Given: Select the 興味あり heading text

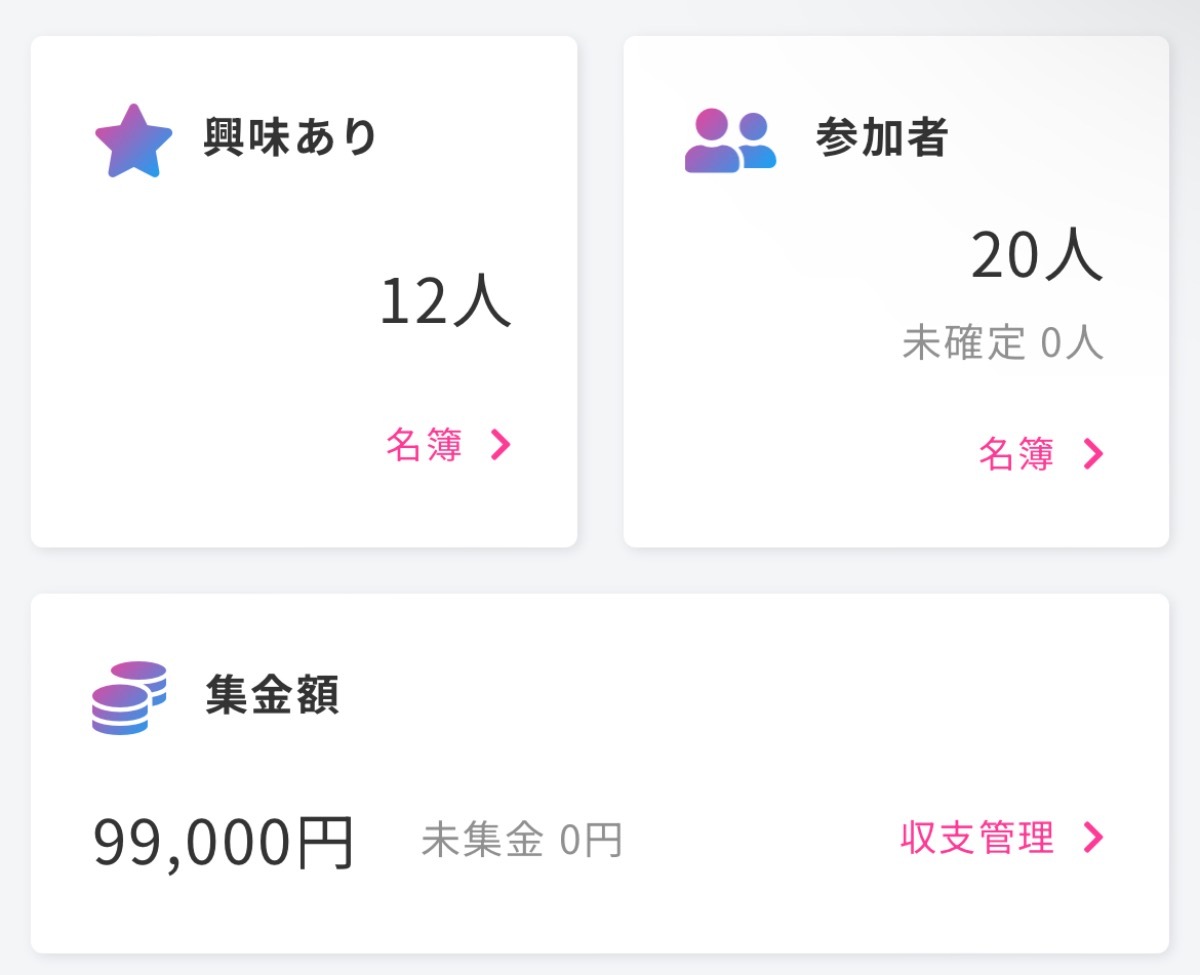Looking at the screenshot, I should point(290,138).
